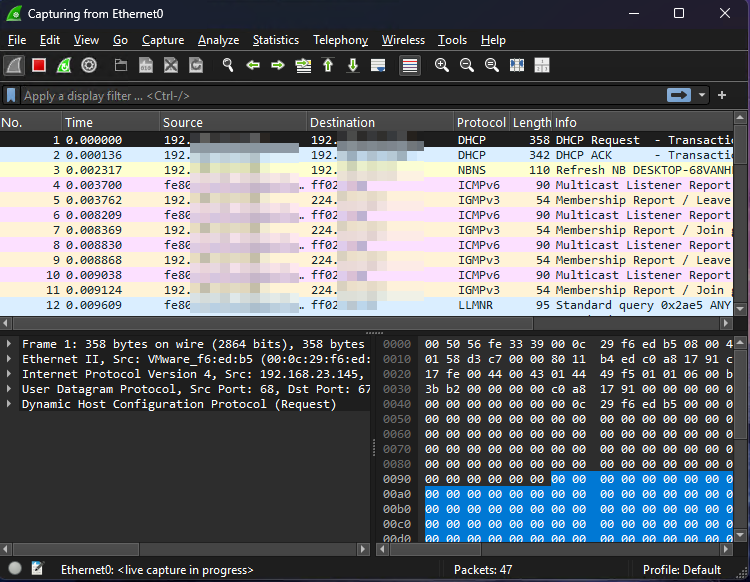This screenshot has height=582, width=750.
Task: Select packet 2 DHCP ACK row
Action: click(x=366, y=155)
